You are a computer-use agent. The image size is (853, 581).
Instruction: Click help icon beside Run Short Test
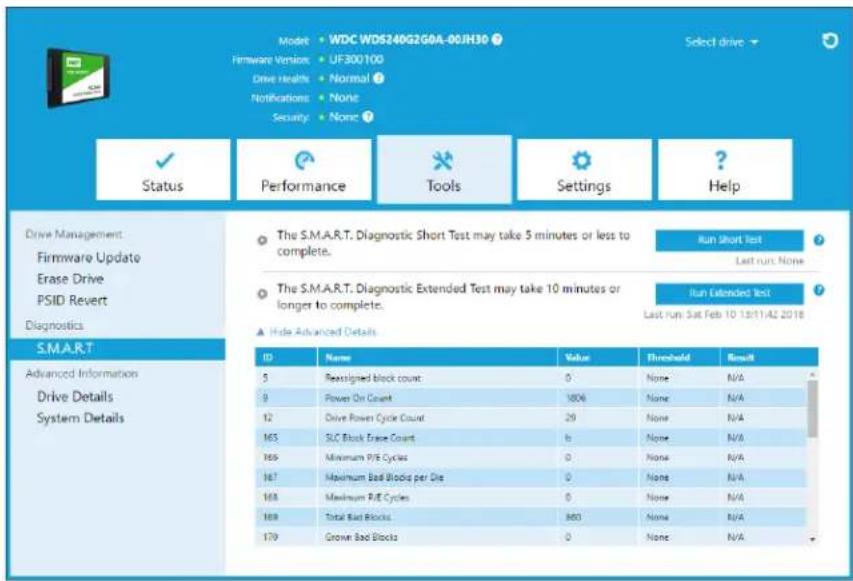pos(819,240)
